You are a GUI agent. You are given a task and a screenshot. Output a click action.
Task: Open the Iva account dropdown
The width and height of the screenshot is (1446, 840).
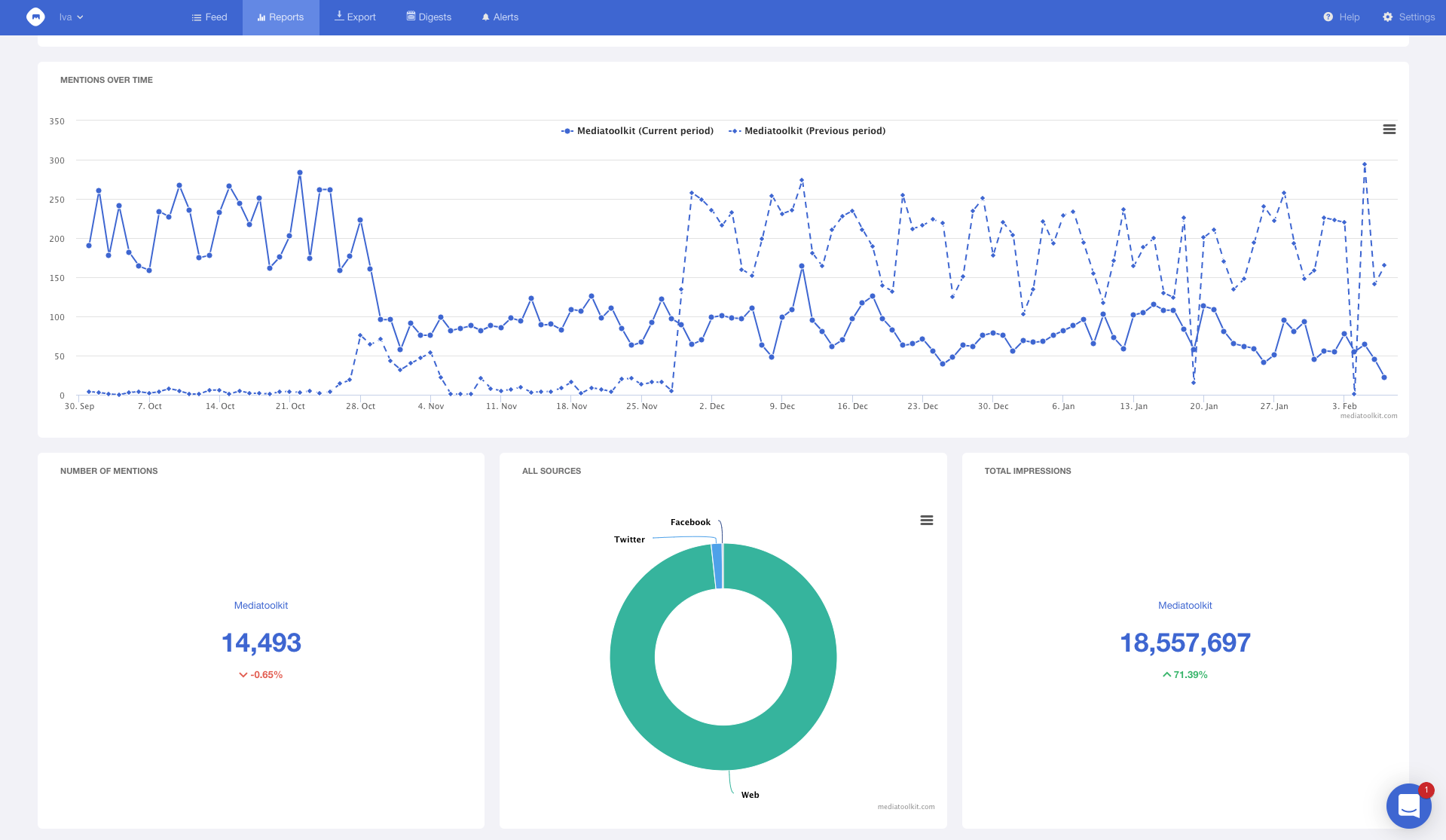(x=71, y=17)
